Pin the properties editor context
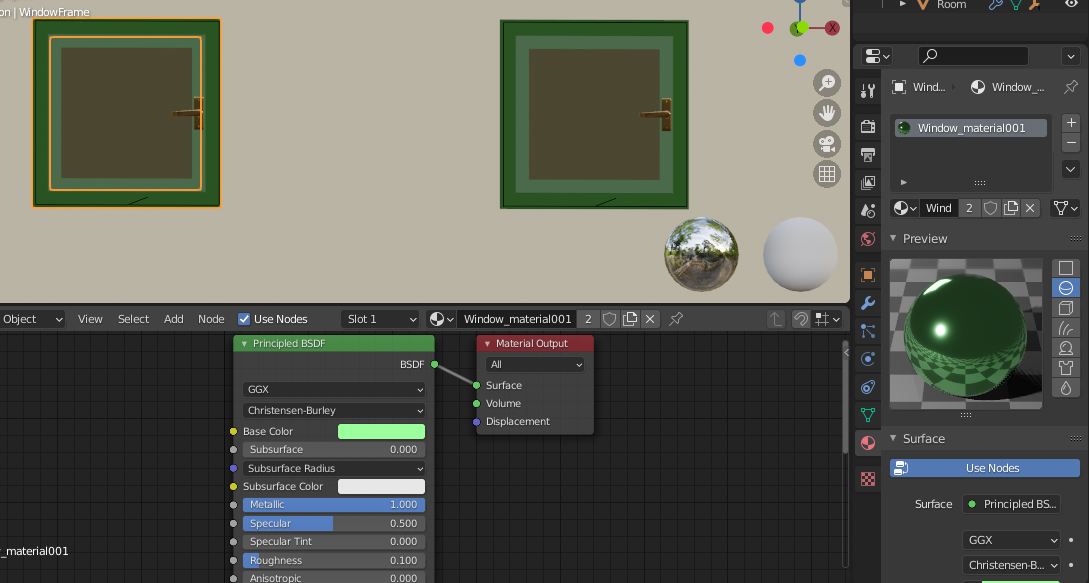This screenshot has height=583, width=1089. click(x=1071, y=87)
